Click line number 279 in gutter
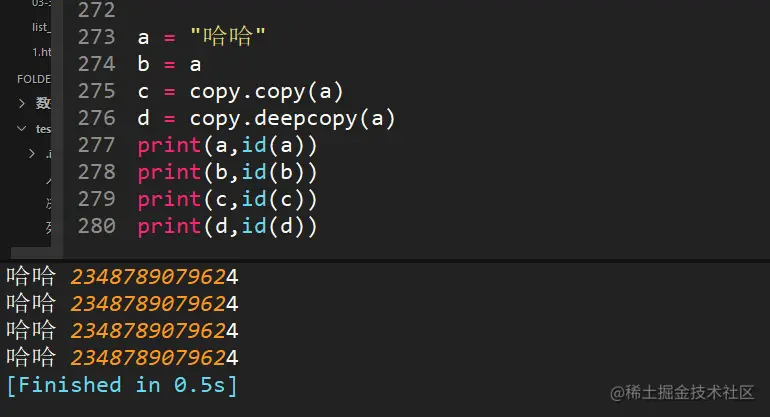Screen dimensions: 770x417 [x=97, y=199]
